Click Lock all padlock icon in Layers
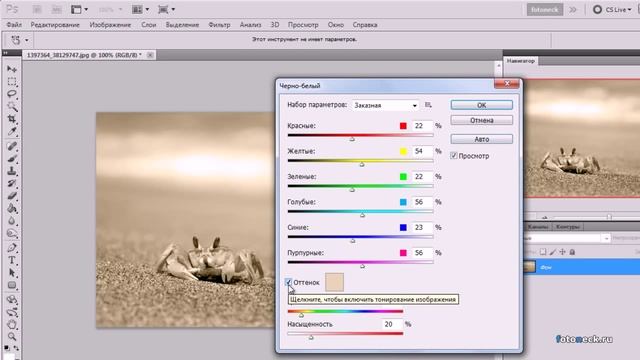Image resolution: width=640 pixels, height=360 pixels. click(x=572, y=252)
